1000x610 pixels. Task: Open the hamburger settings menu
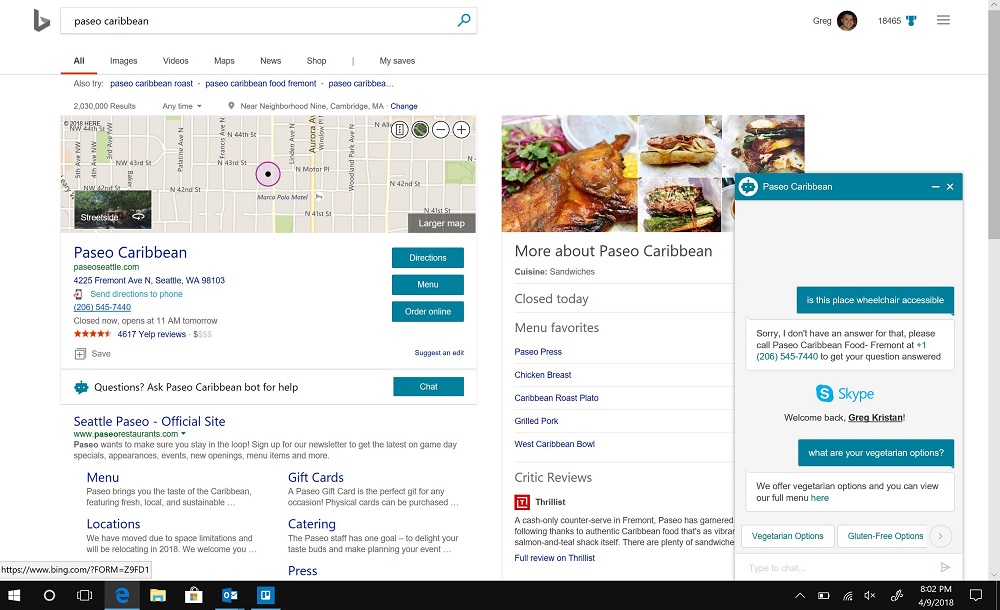(943, 20)
